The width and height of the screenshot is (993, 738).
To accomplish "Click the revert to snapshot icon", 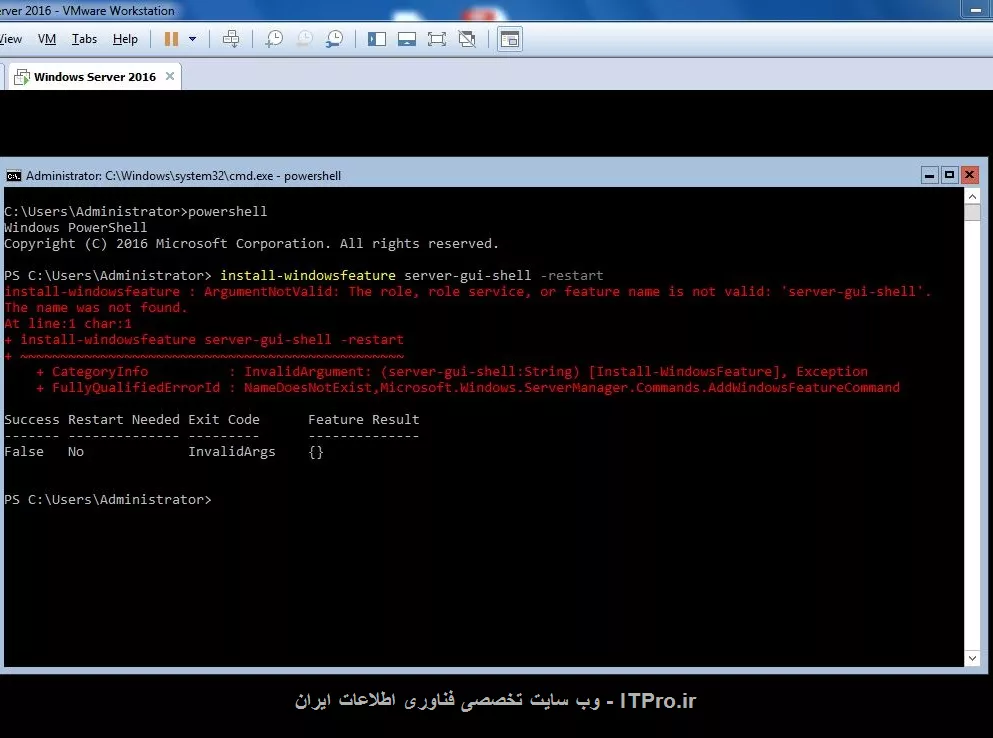I will 305,39.
